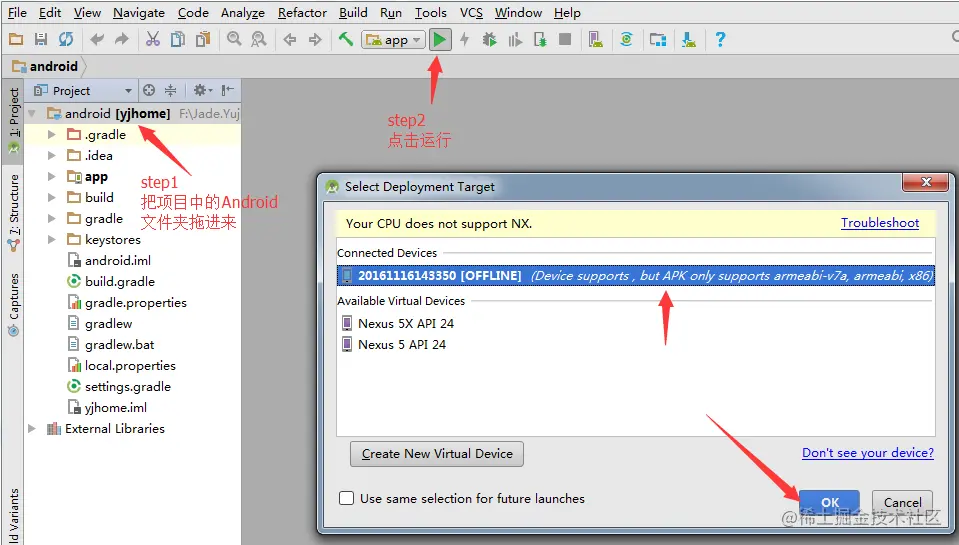Open the File menu
This screenshot has width=959, height=545.
click(x=17, y=13)
